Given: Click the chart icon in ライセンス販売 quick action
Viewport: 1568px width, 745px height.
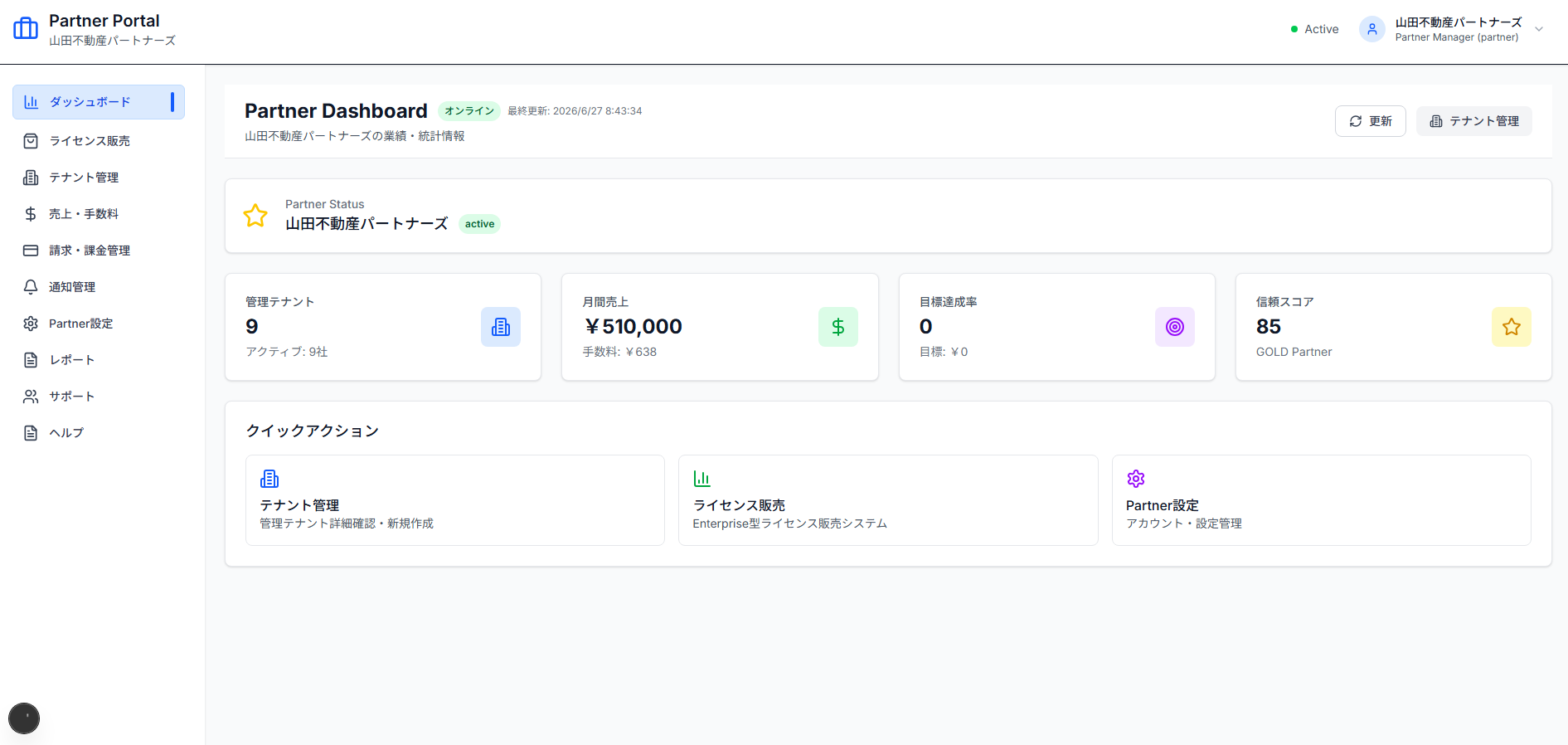Looking at the screenshot, I should (702, 479).
